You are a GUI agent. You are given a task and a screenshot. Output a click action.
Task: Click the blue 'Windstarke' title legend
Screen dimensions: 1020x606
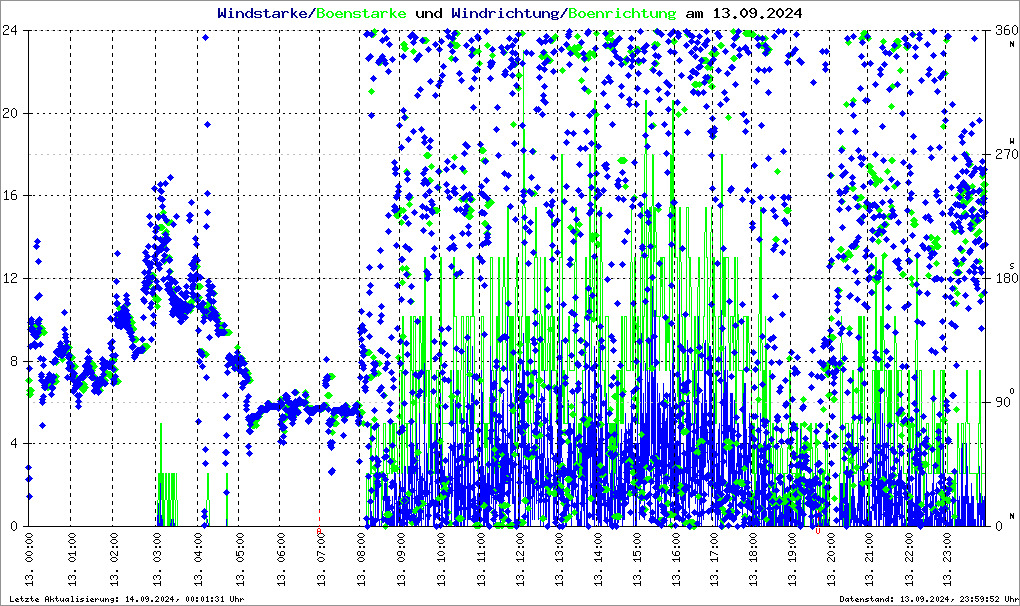pos(262,13)
